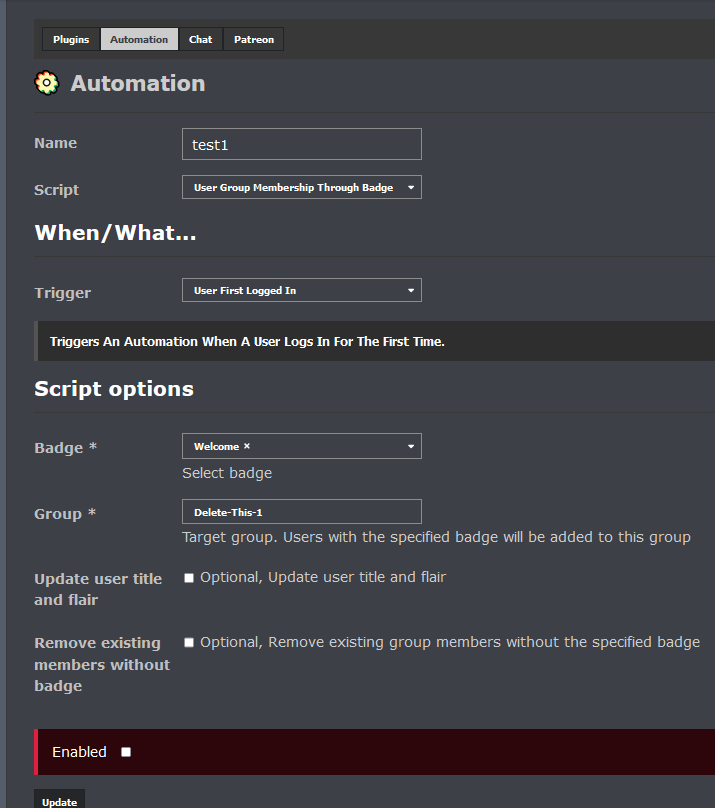
Task: Open the Chat tab
Action: 200,39
